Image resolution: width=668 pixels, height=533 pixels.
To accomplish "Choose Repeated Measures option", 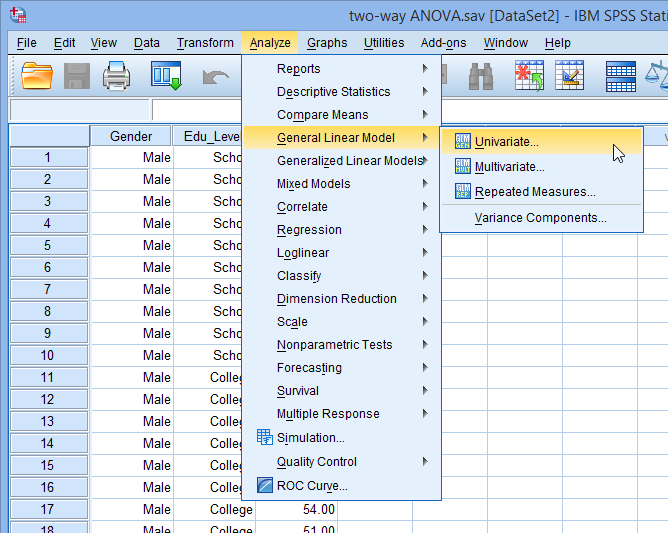I will [534, 192].
